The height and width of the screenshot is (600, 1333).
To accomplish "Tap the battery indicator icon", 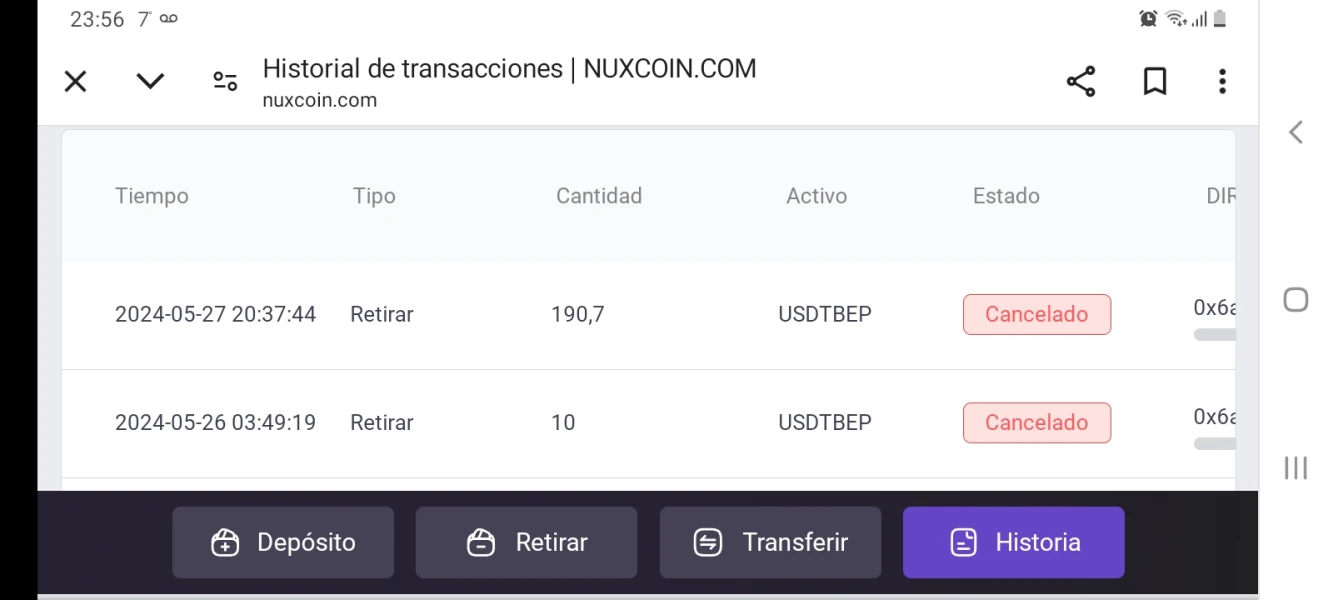I will 1219,17.
